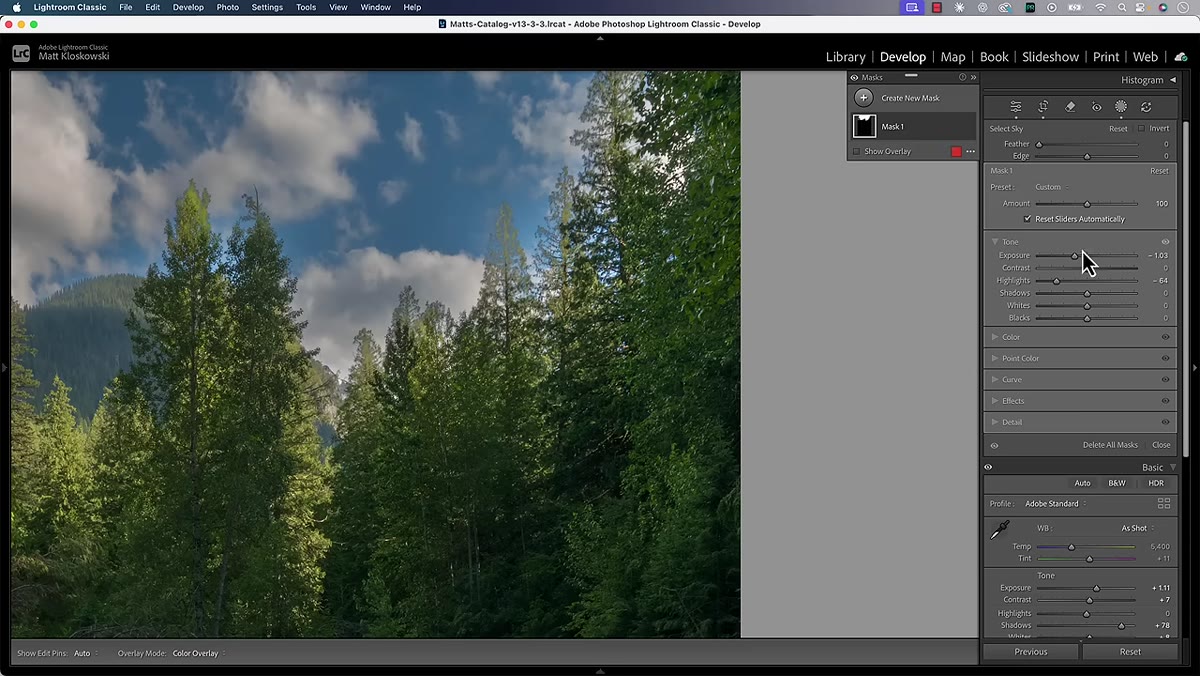
Task: Click the Presets sync circular-arrows icon
Action: click(x=1146, y=107)
